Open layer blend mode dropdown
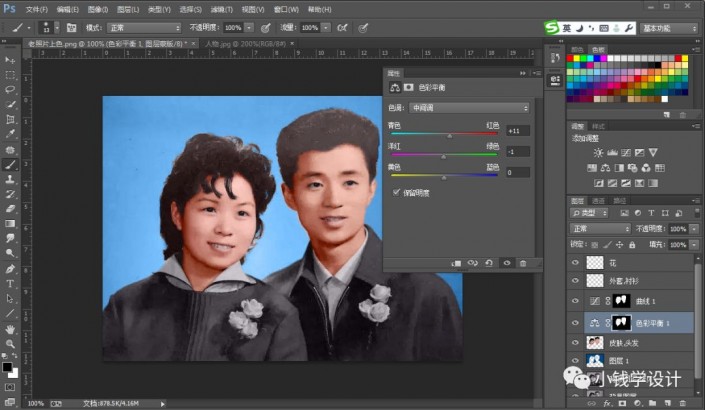The image size is (705, 410). coord(600,229)
